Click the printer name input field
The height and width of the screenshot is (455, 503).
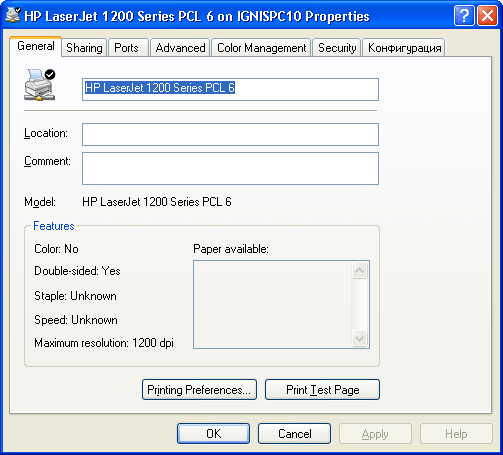230,89
